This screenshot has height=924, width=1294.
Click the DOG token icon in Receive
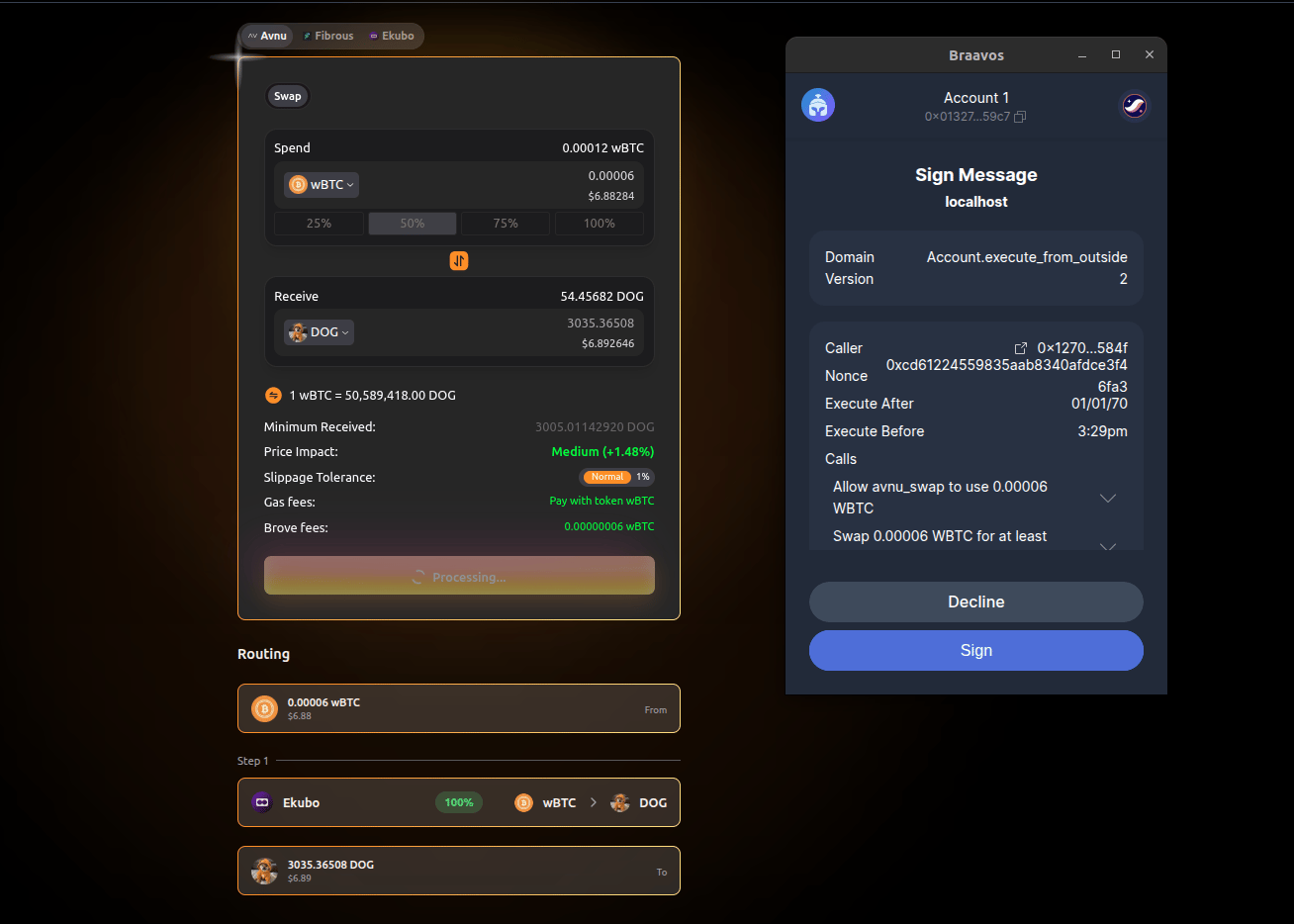(x=298, y=332)
